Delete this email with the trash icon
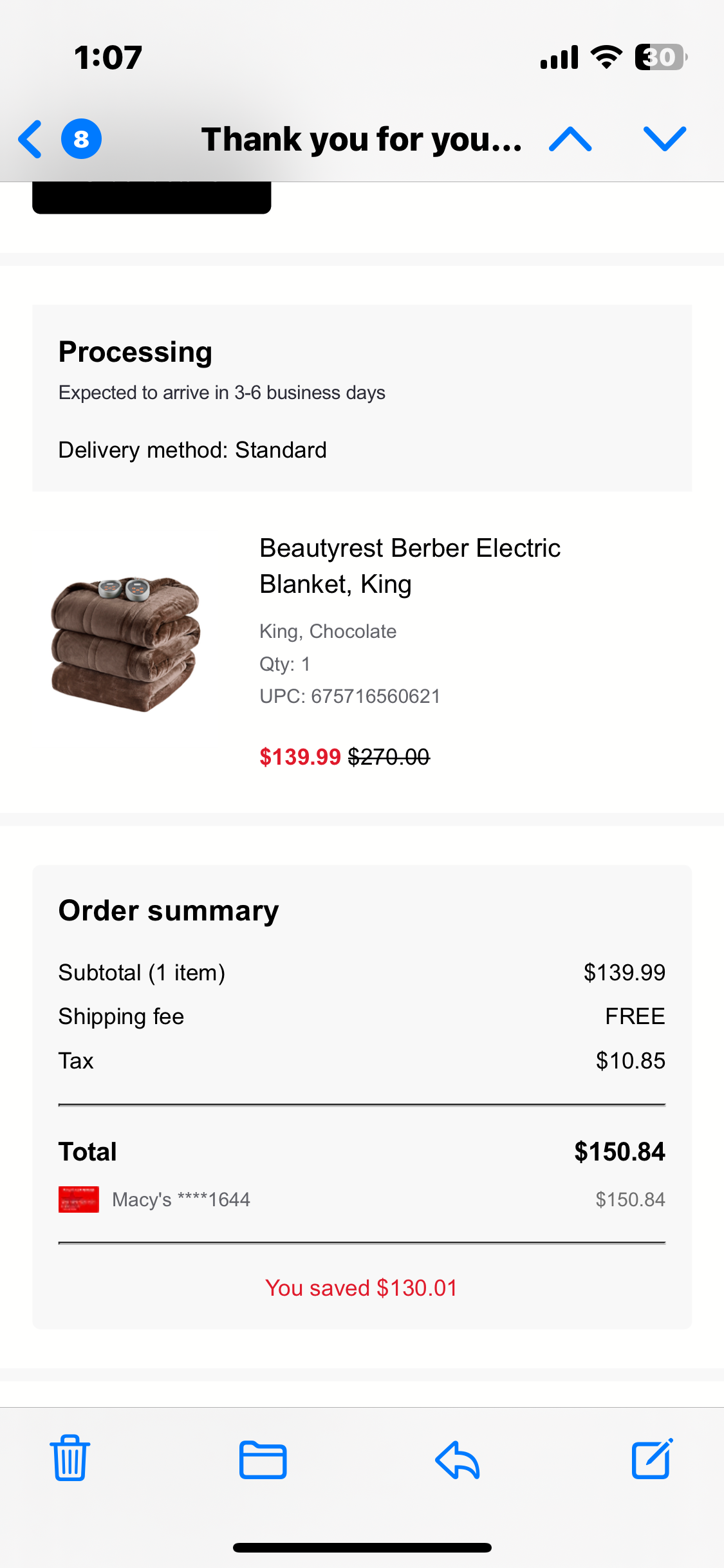 pos(70,1458)
